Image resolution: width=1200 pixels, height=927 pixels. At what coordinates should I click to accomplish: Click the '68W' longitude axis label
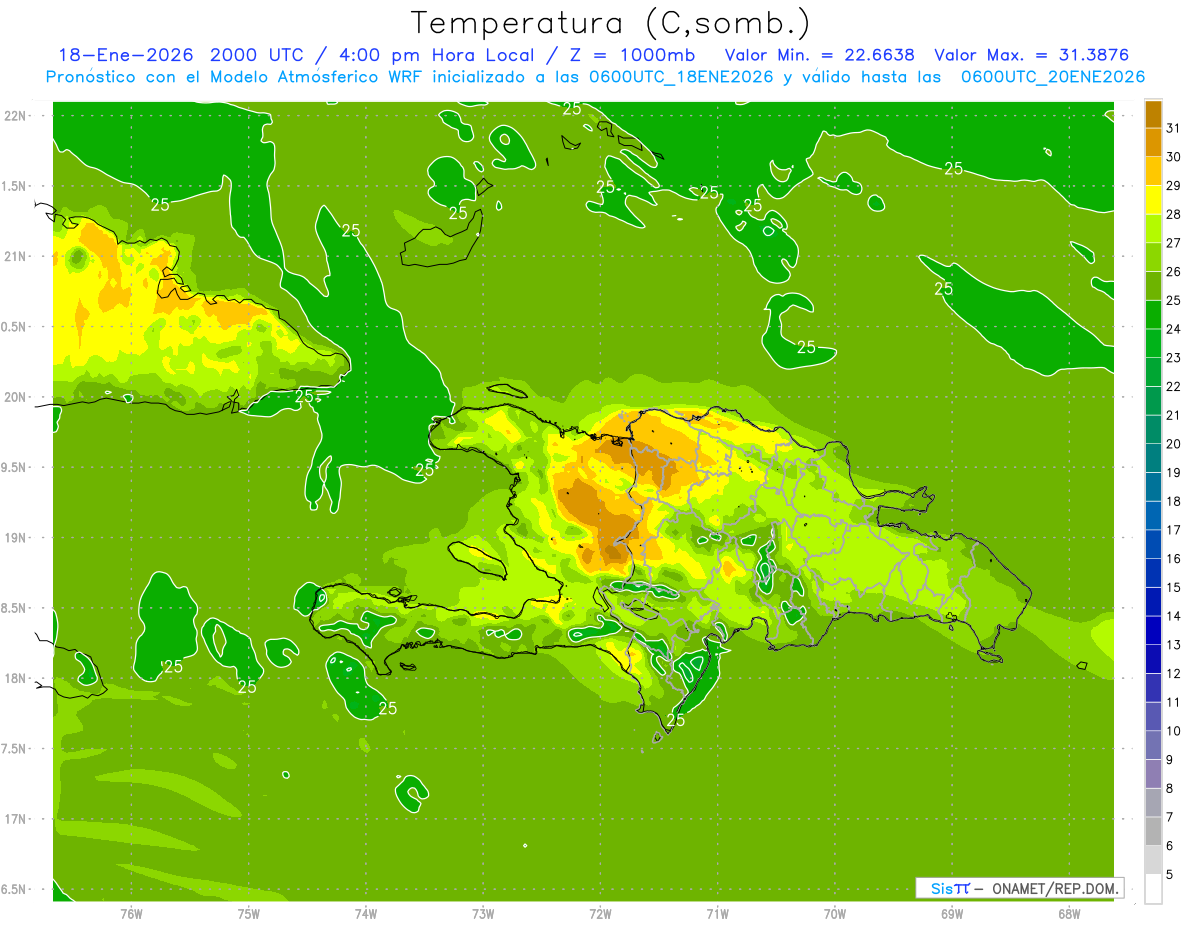click(x=1068, y=913)
